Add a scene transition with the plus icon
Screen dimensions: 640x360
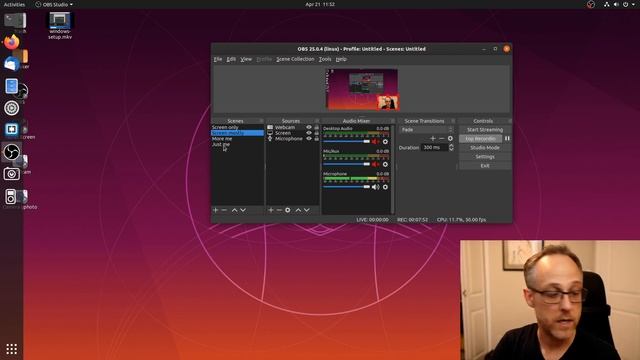coord(433,138)
